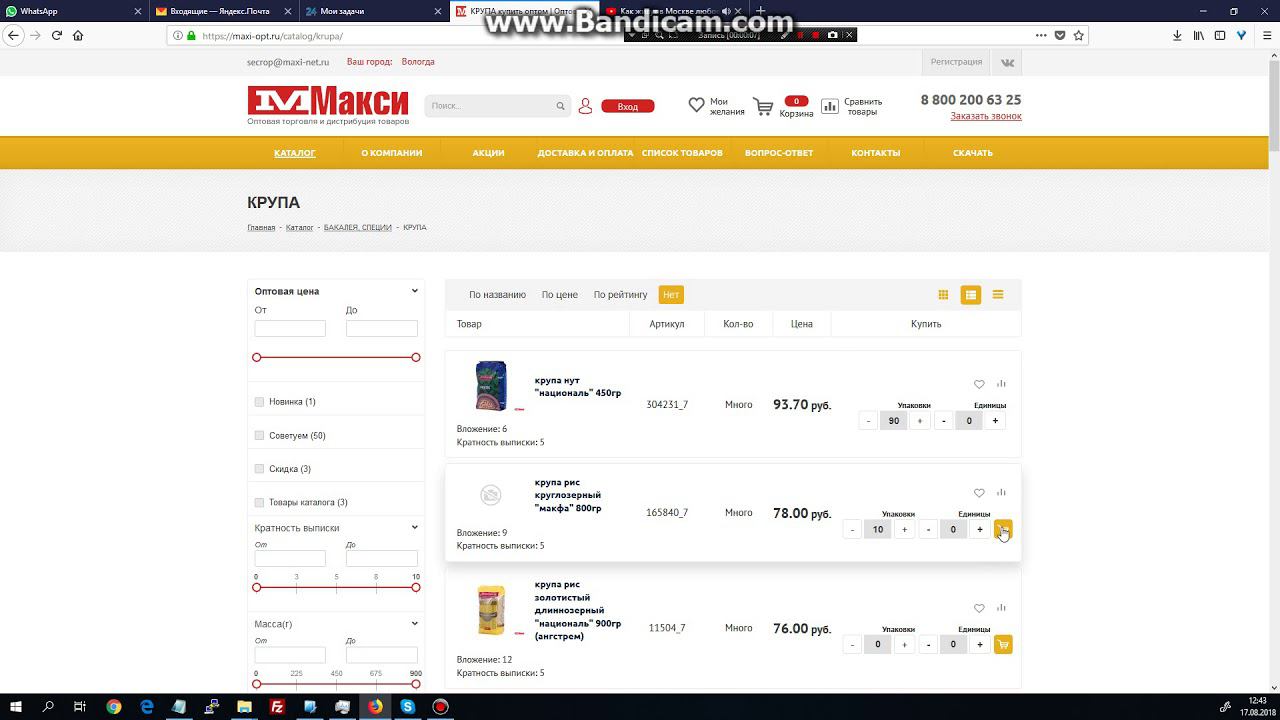This screenshot has height=720, width=1280.
Task: Open the VK social network icon
Action: [x=1007, y=62]
